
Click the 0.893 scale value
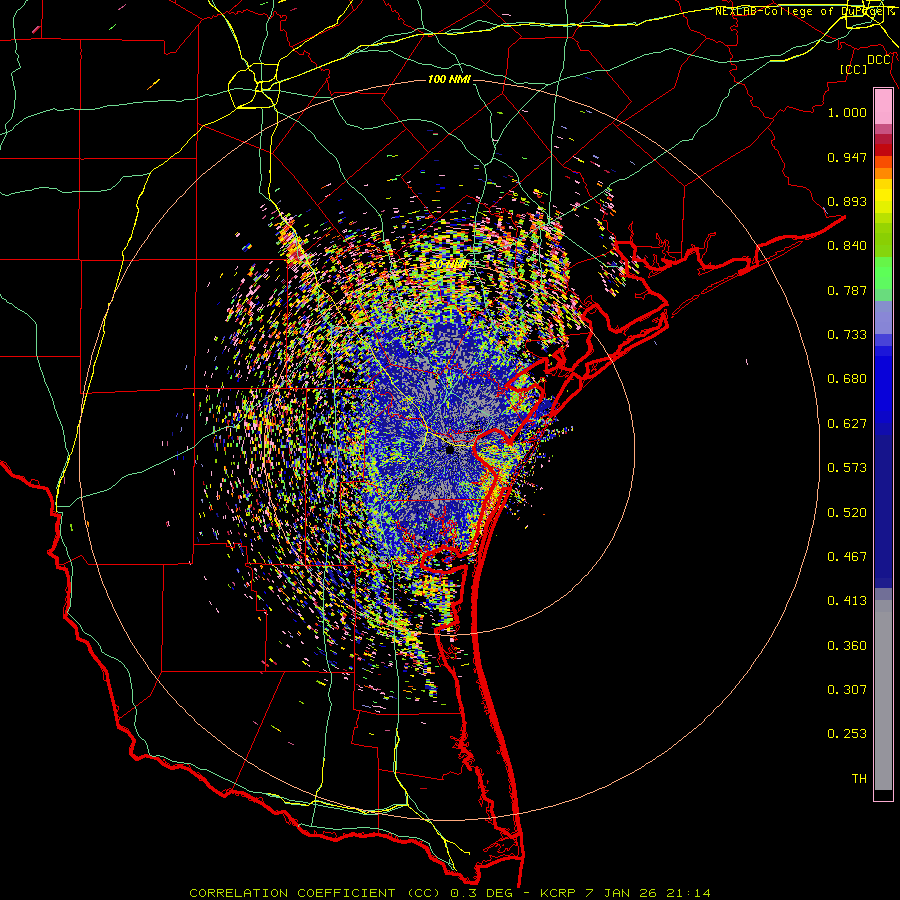847,201
